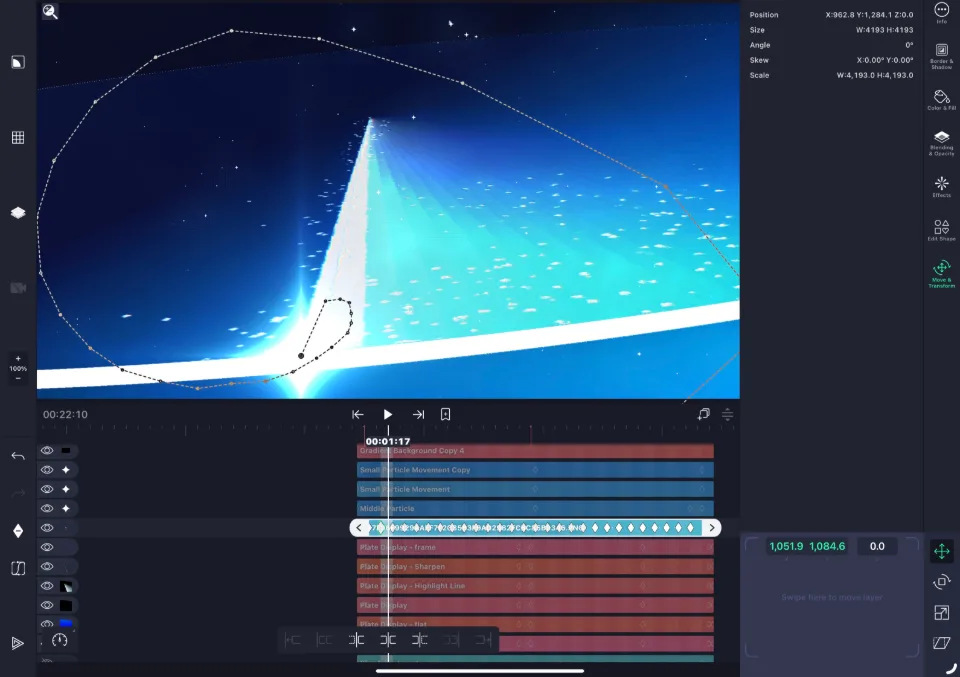Add a bookmark at the playhead
The width and height of the screenshot is (960, 677).
446,414
